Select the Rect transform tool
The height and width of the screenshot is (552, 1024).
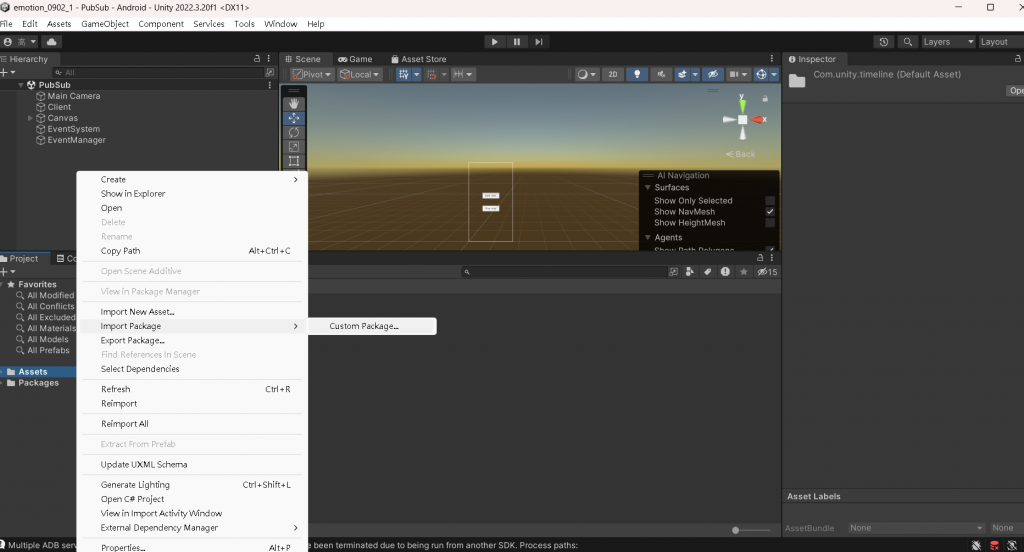pyautogui.click(x=294, y=161)
